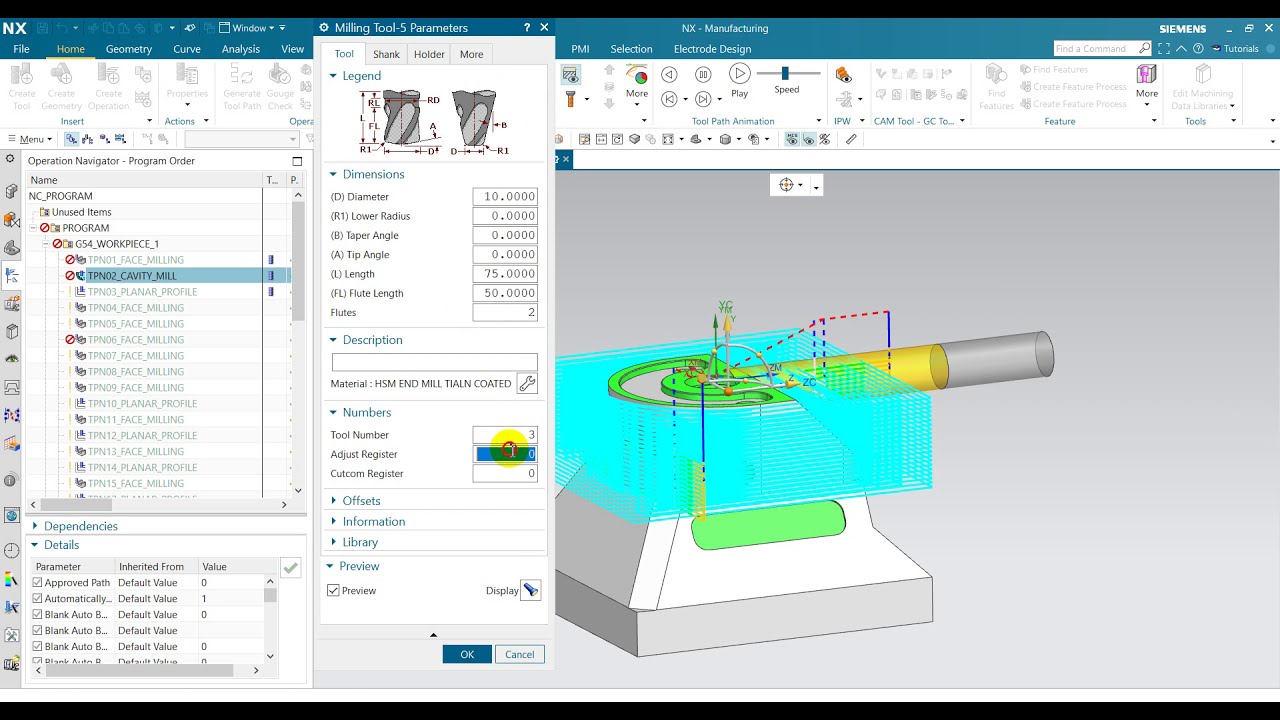
Task: Pause the tool path animation
Action: [703, 74]
